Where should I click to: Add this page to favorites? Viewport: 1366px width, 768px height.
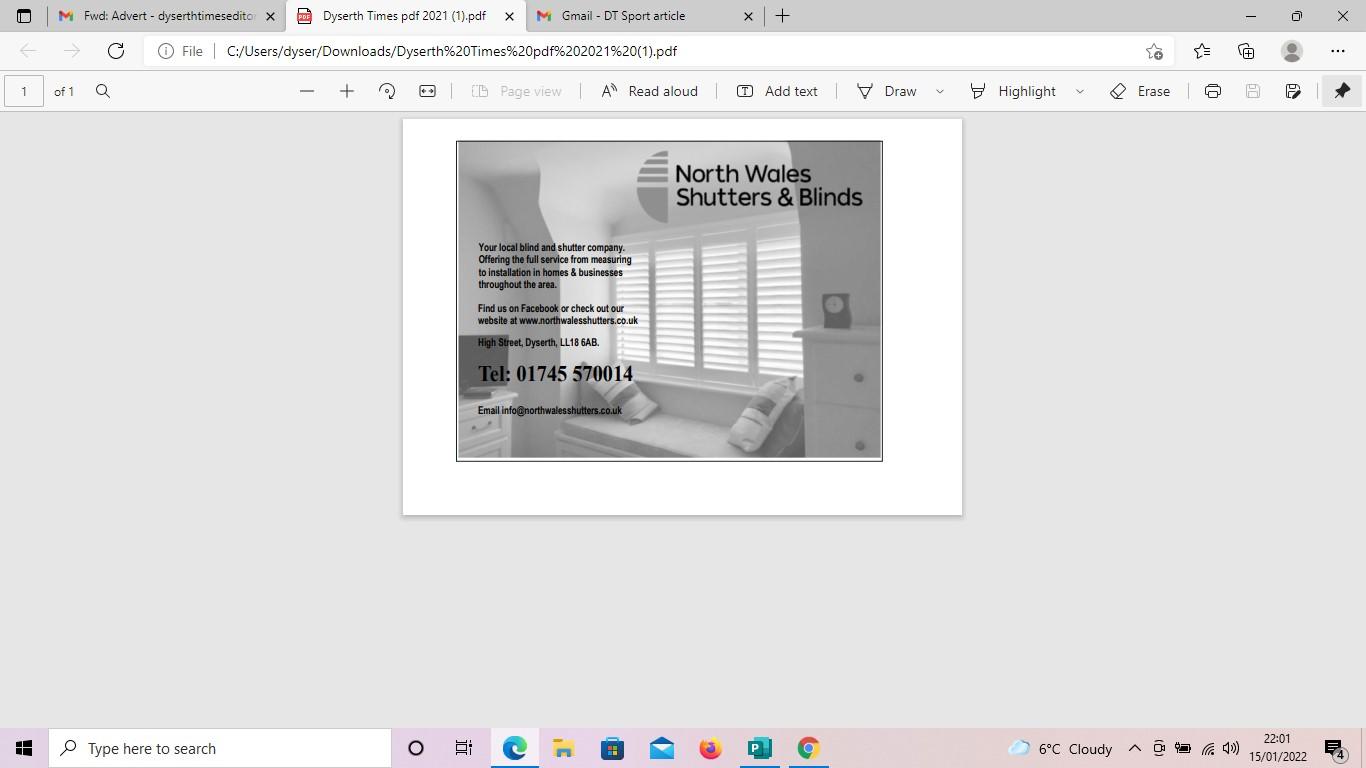click(x=1154, y=51)
